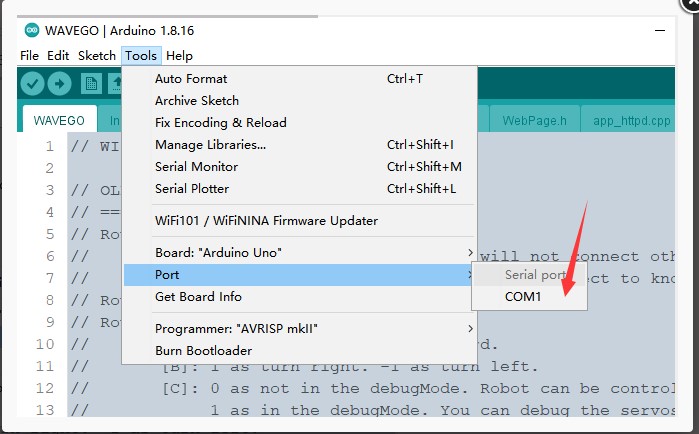This screenshot has height=434, width=699.
Task: Open WiFi101 / WiFiNINA Firmware Updater
Action: (x=300, y=221)
